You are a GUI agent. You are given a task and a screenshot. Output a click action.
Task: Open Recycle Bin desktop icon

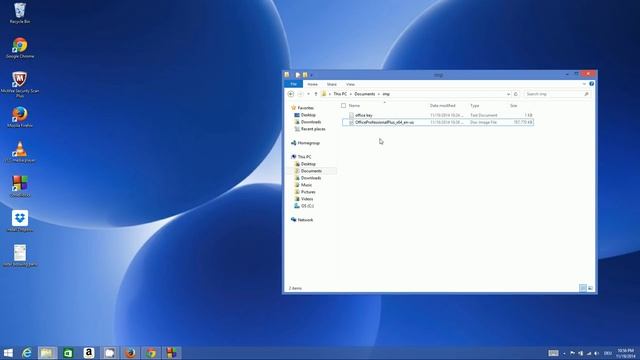[x=20, y=13]
